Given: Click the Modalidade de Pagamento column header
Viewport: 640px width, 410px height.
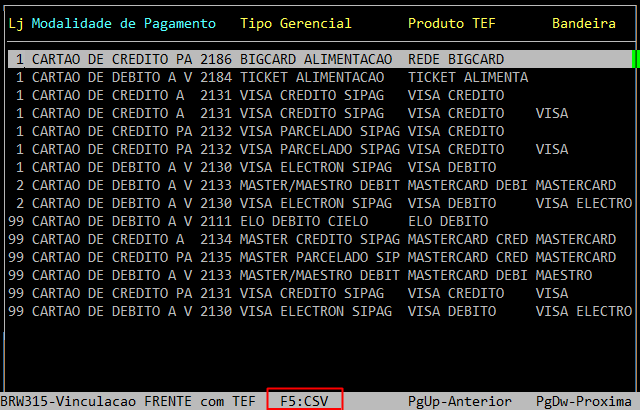Looking at the screenshot, I should 123,23.
